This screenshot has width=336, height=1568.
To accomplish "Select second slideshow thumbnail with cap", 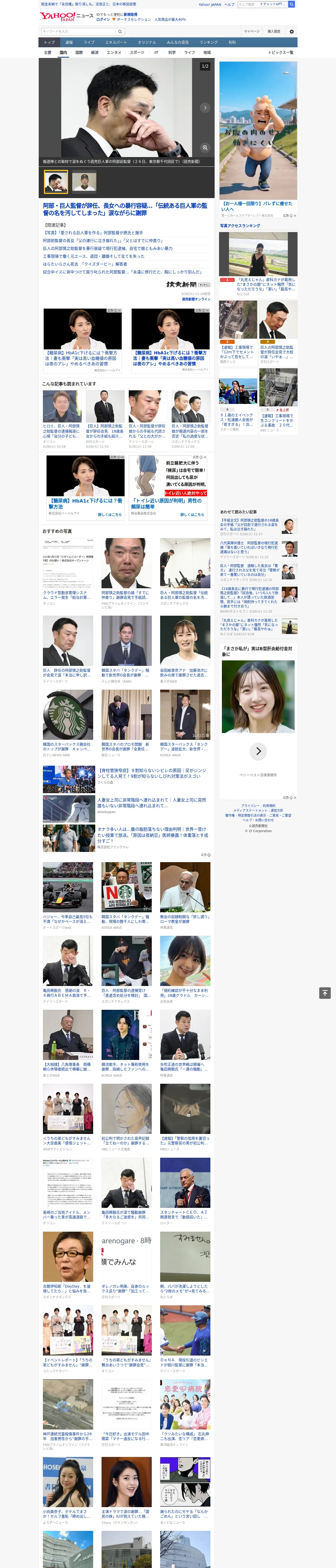I will coord(84,181).
